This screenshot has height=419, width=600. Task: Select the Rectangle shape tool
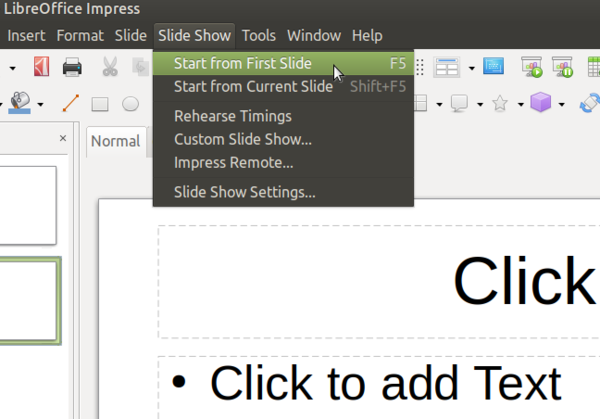click(100, 104)
